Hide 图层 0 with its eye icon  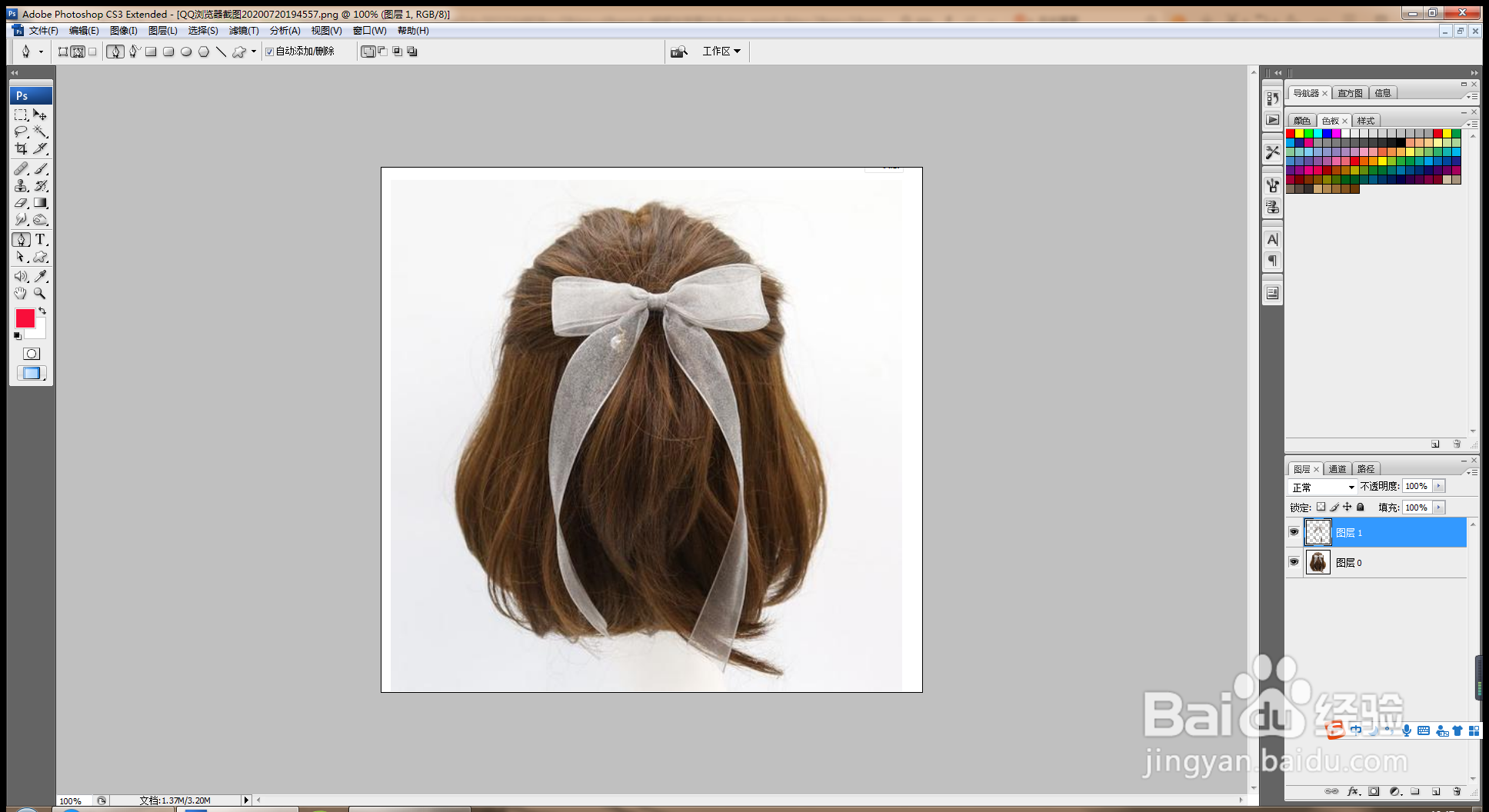pyautogui.click(x=1294, y=562)
